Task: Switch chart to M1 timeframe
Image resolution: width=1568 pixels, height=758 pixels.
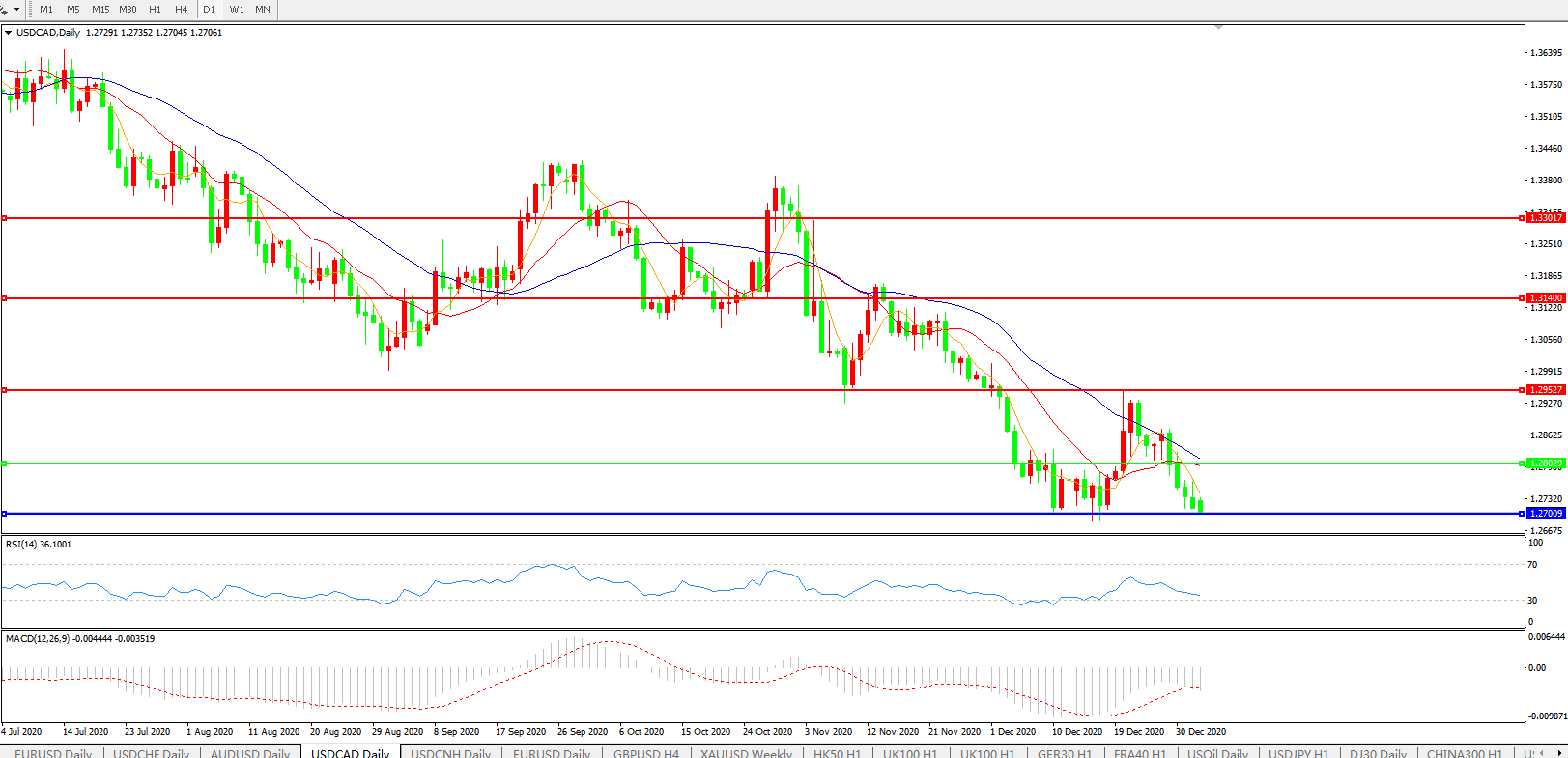Action: pos(46,9)
